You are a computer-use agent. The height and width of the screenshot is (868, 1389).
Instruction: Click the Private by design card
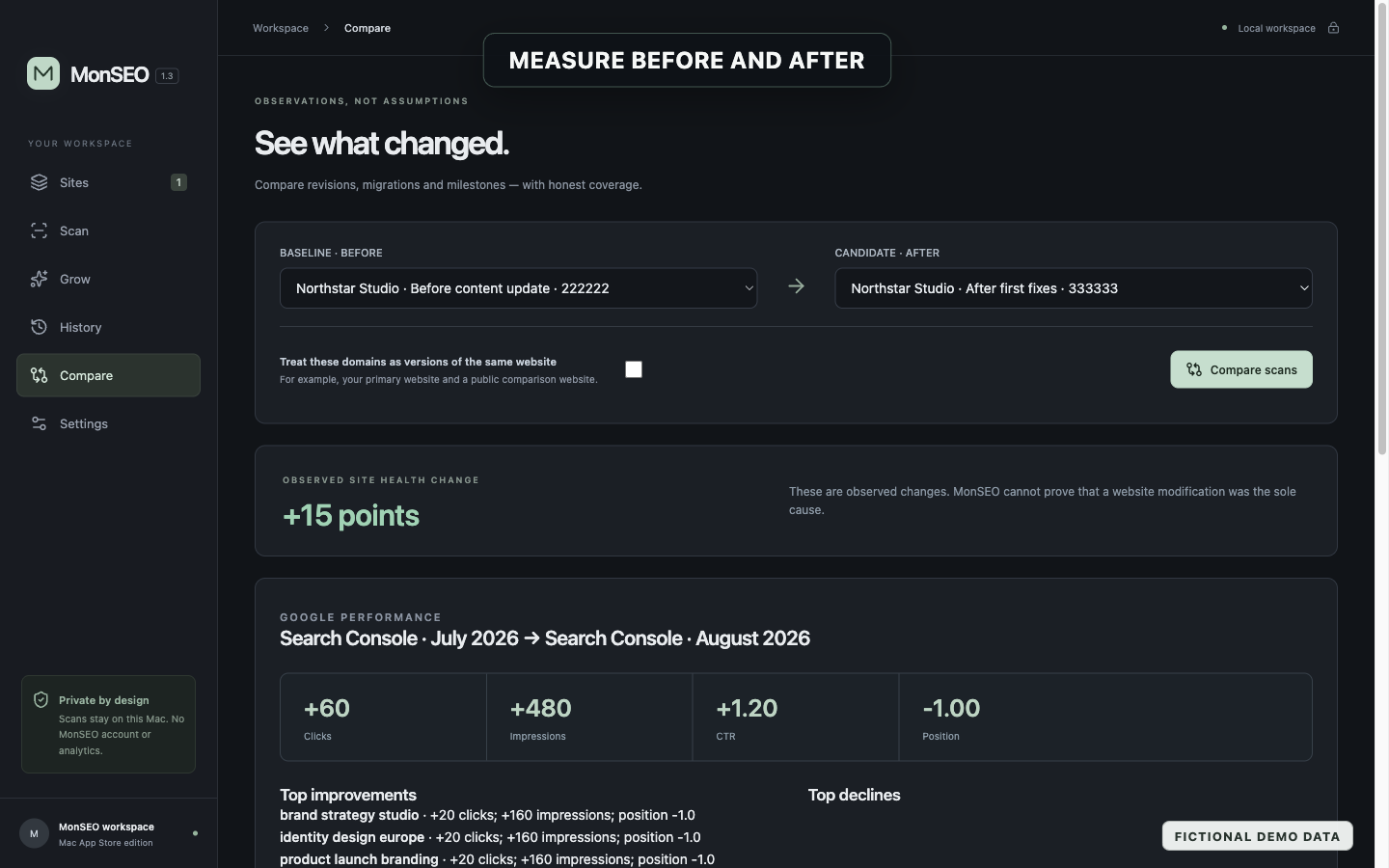[x=108, y=724]
